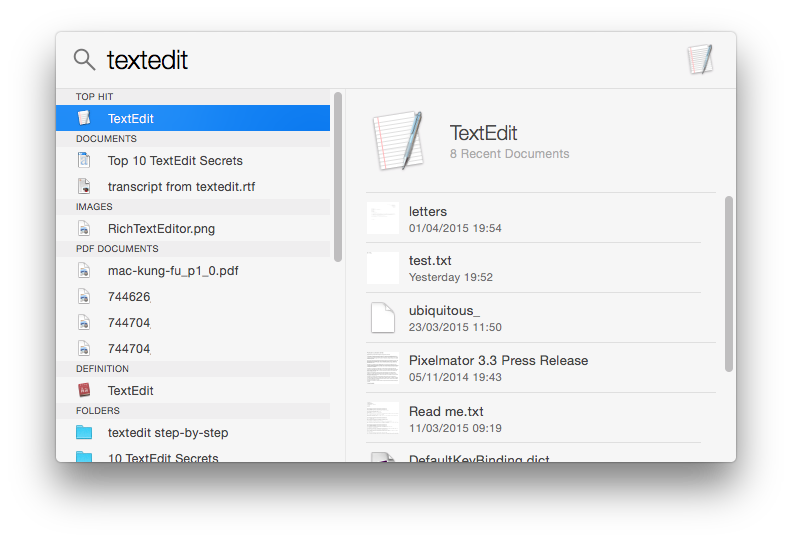Select the first 744704 PDF result
This screenshot has width=792, height=542.
(129, 323)
